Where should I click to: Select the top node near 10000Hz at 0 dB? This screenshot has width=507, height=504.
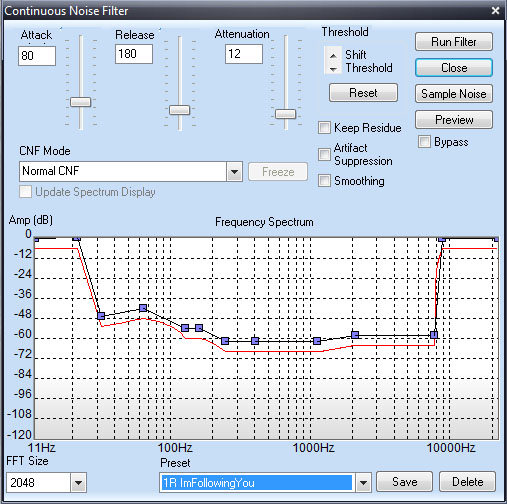tap(442, 239)
